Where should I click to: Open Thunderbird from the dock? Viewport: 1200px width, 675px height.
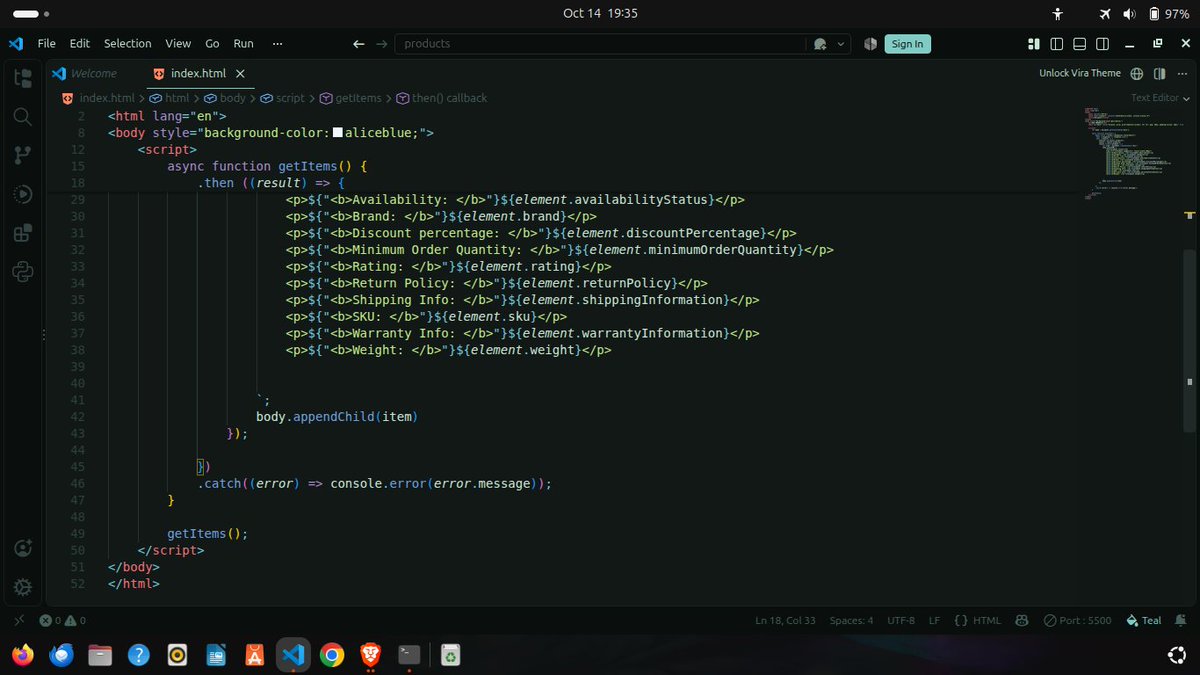tap(61, 655)
